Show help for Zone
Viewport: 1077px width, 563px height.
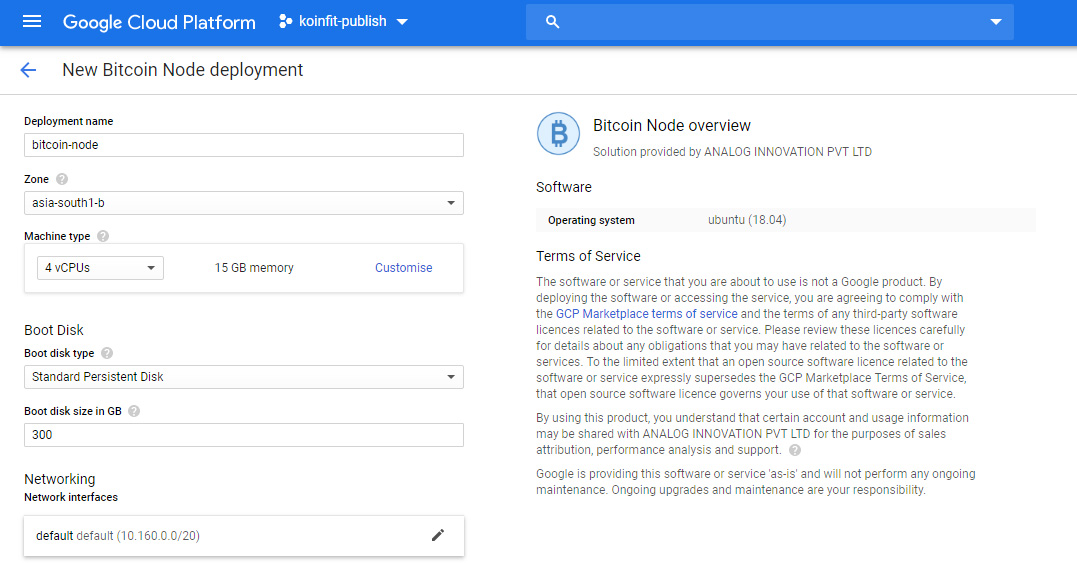click(62, 179)
